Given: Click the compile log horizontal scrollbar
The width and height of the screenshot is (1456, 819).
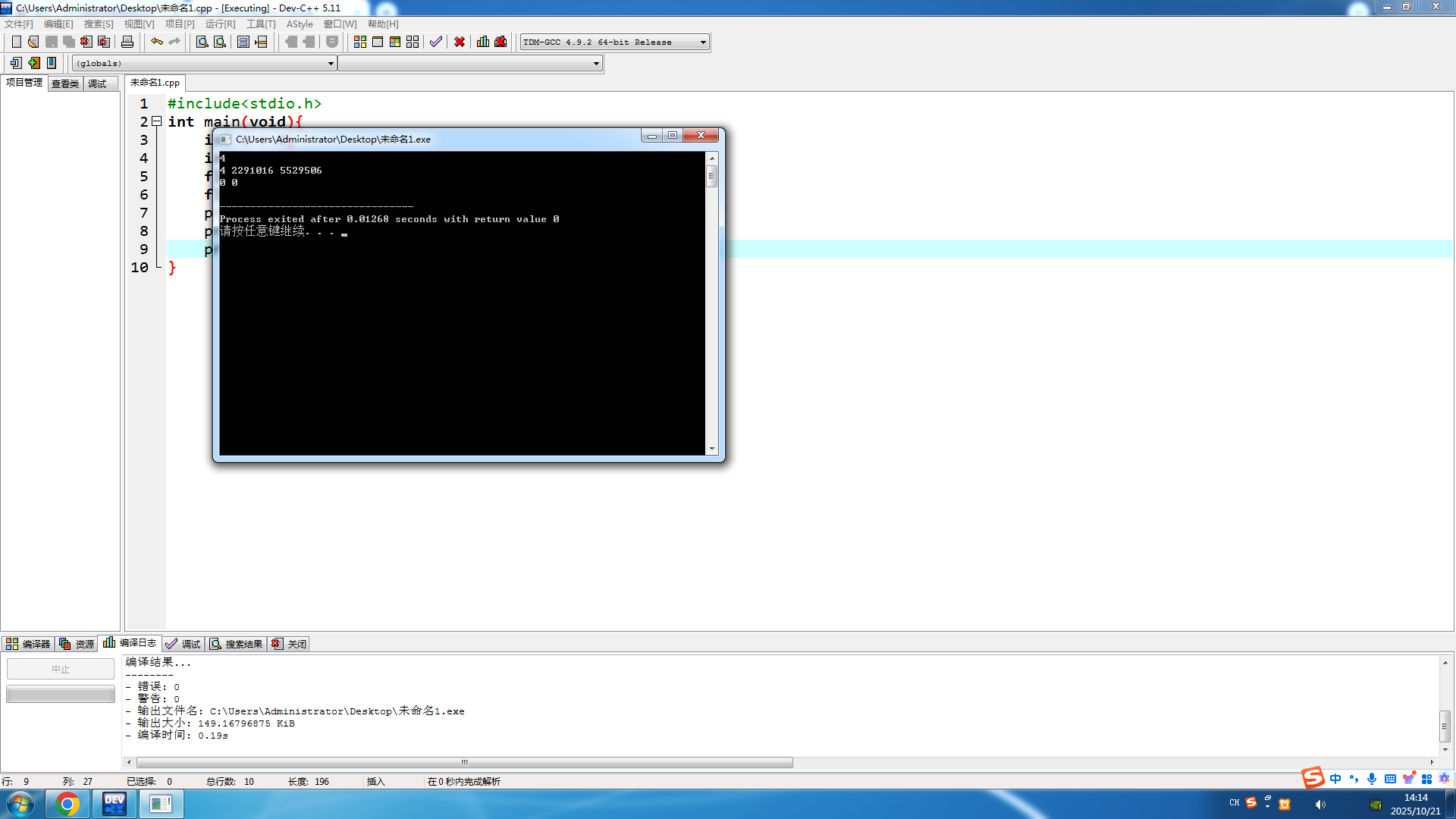Looking at the screenshot, I should pos(464,762).
